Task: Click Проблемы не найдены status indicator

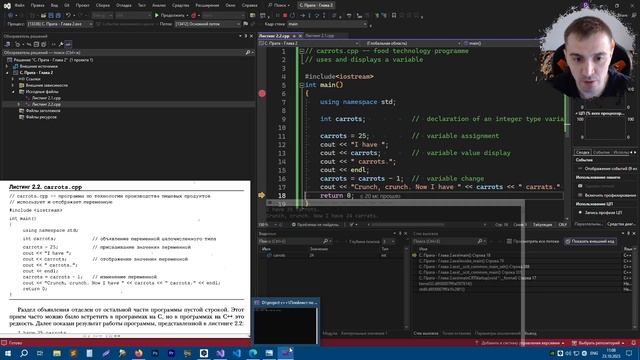Action: click(x=315, y=225)
